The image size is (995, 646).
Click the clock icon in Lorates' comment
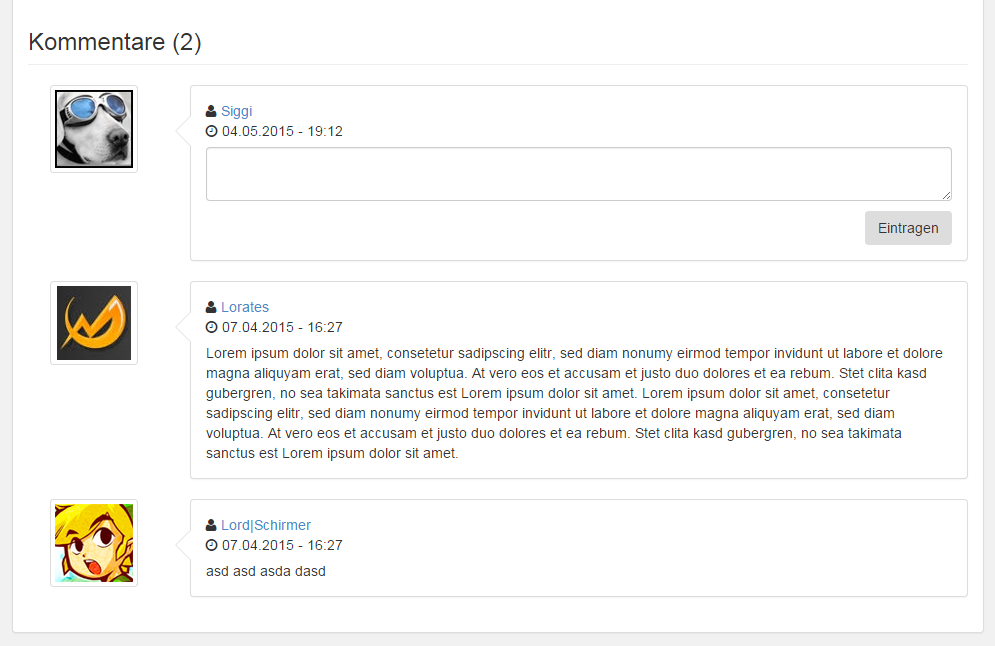[x=211, y=327]
